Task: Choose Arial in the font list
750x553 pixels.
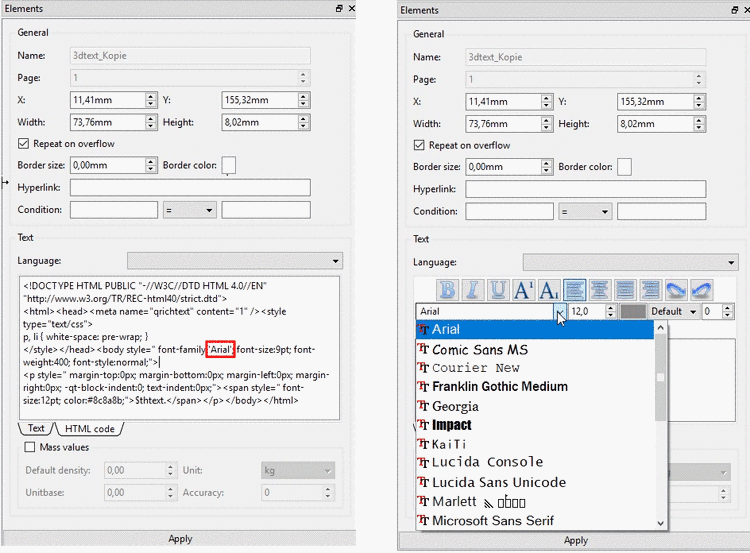Action: click(535, 329)
